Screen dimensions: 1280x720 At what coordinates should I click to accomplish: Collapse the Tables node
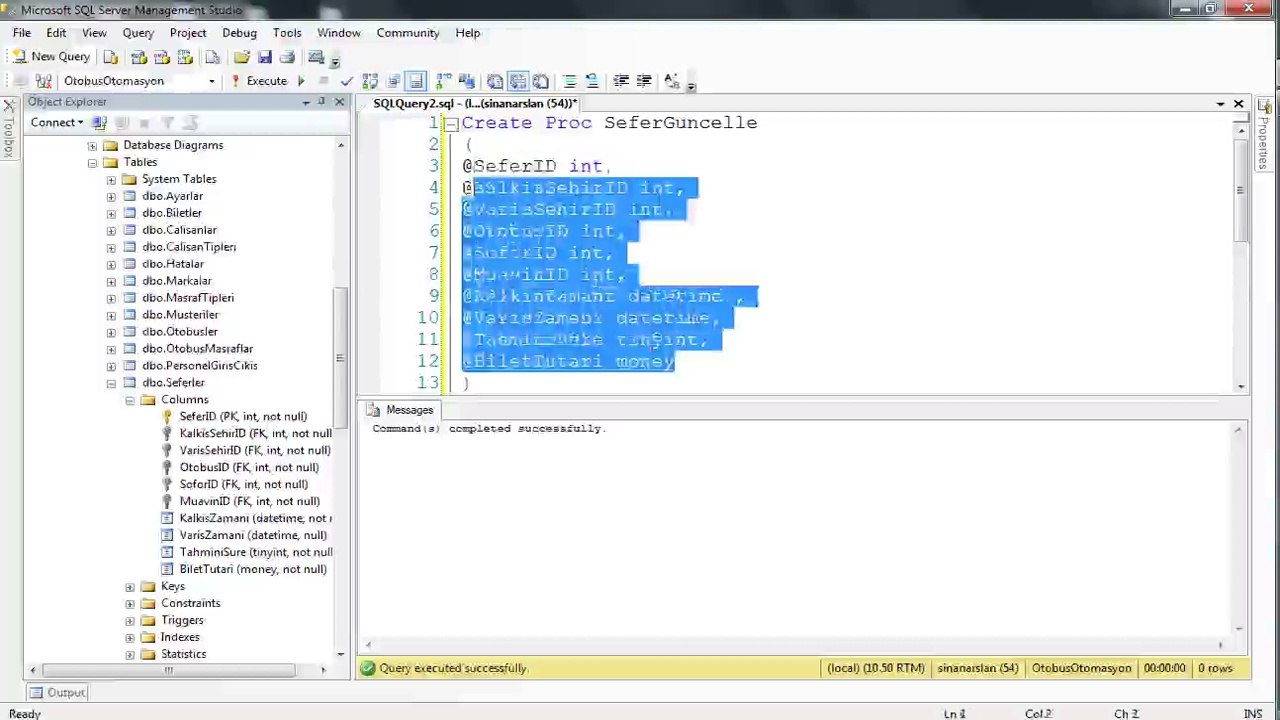(92, 162)
